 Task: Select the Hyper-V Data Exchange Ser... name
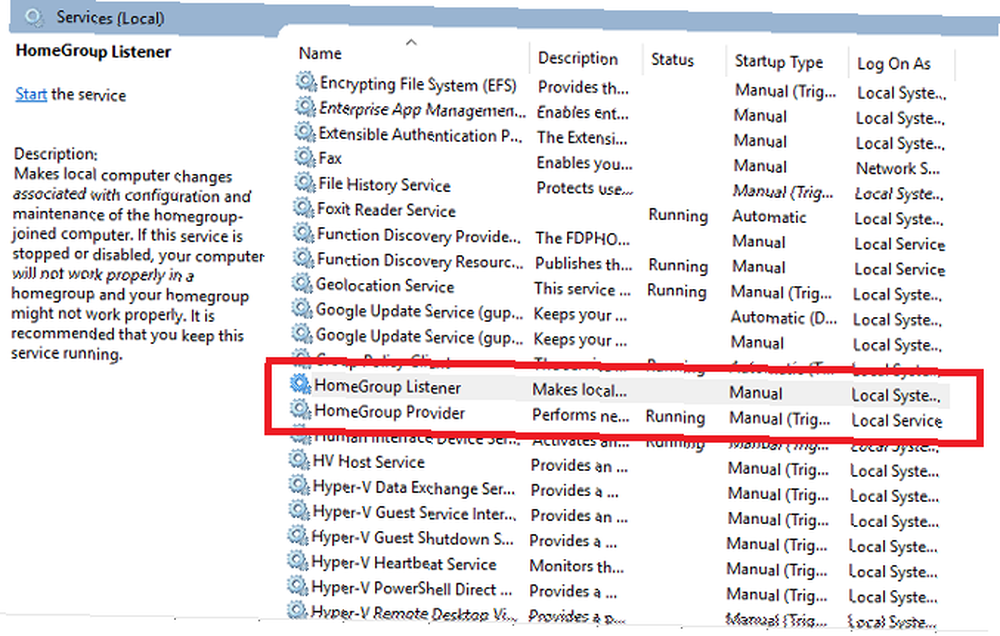click(413, 487)
